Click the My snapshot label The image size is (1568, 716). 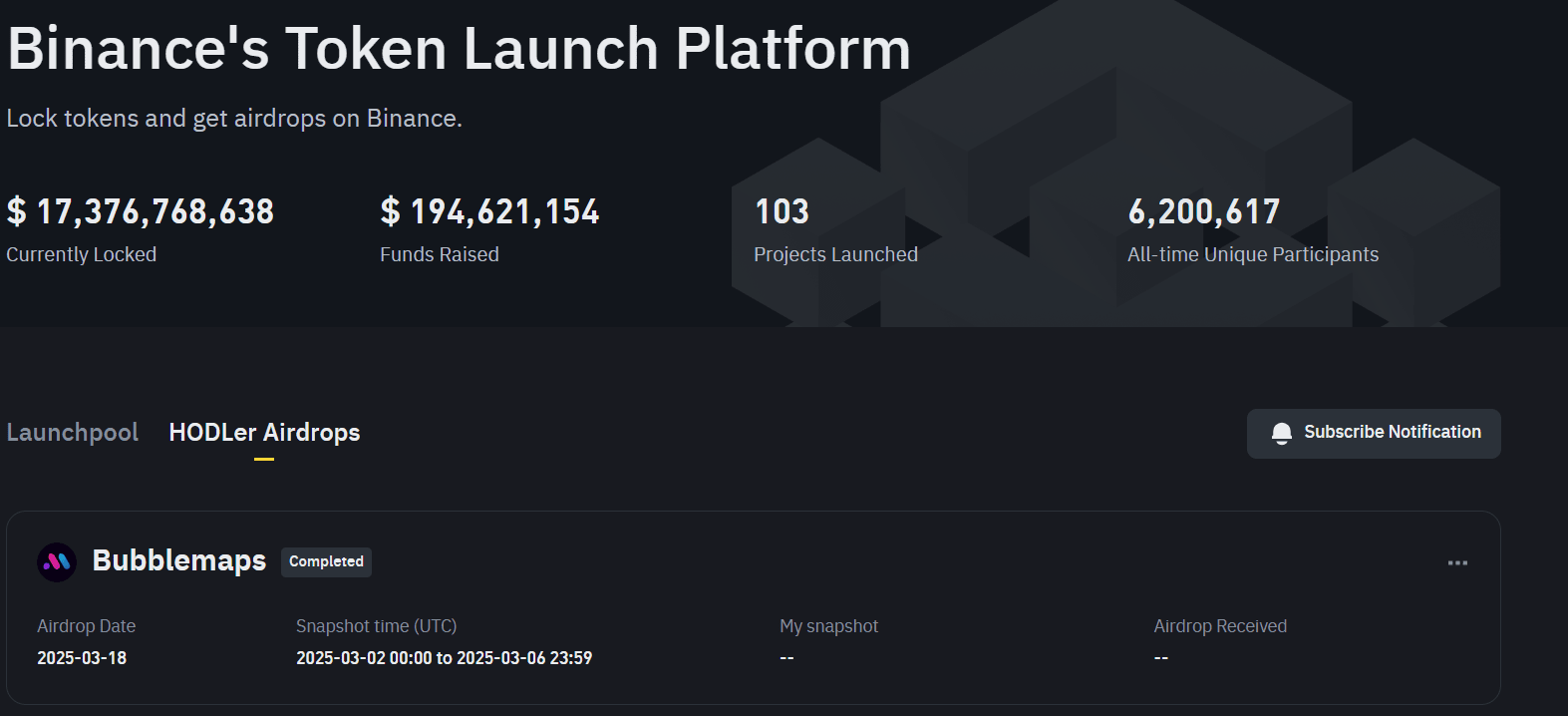[x=829, y=626]
